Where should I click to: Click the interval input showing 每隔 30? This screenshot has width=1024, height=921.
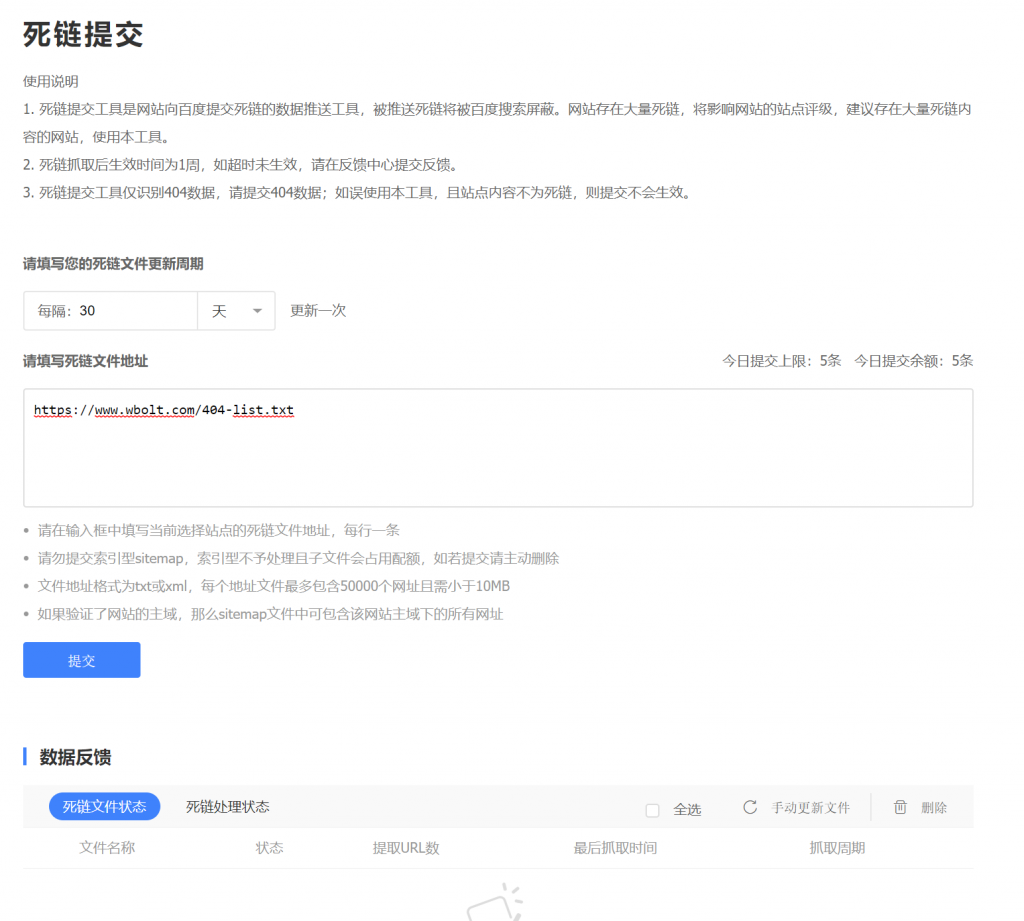pos(110,311)
